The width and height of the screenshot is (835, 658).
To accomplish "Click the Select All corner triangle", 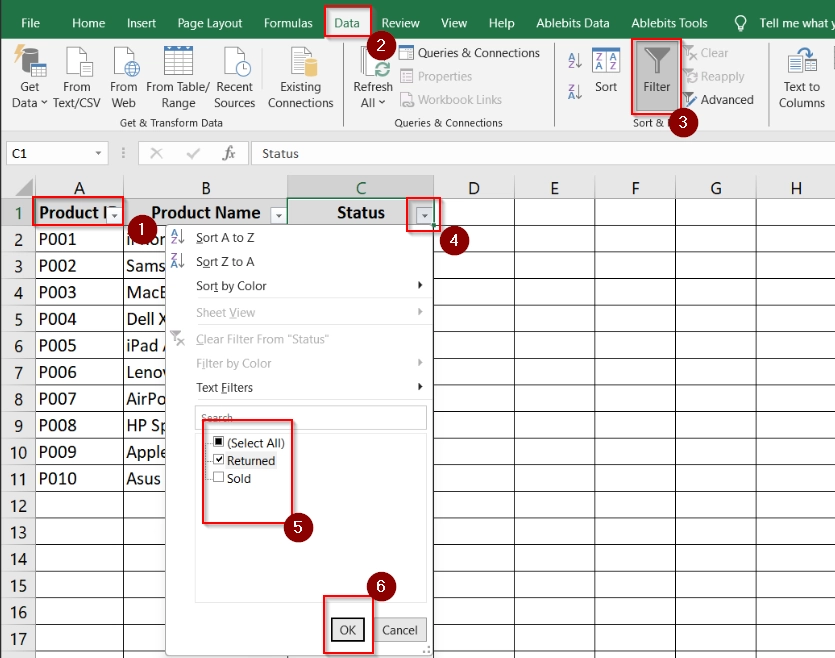I will [23, 187].
